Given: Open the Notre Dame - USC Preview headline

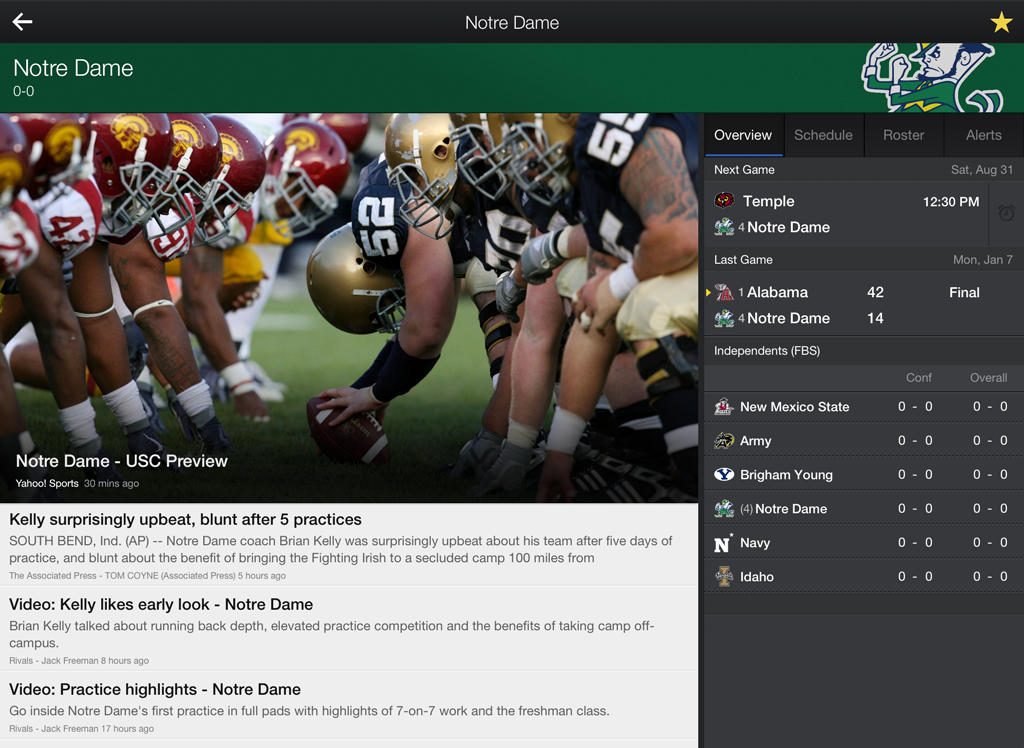Looking at the screenshot, I should (121, 461).
